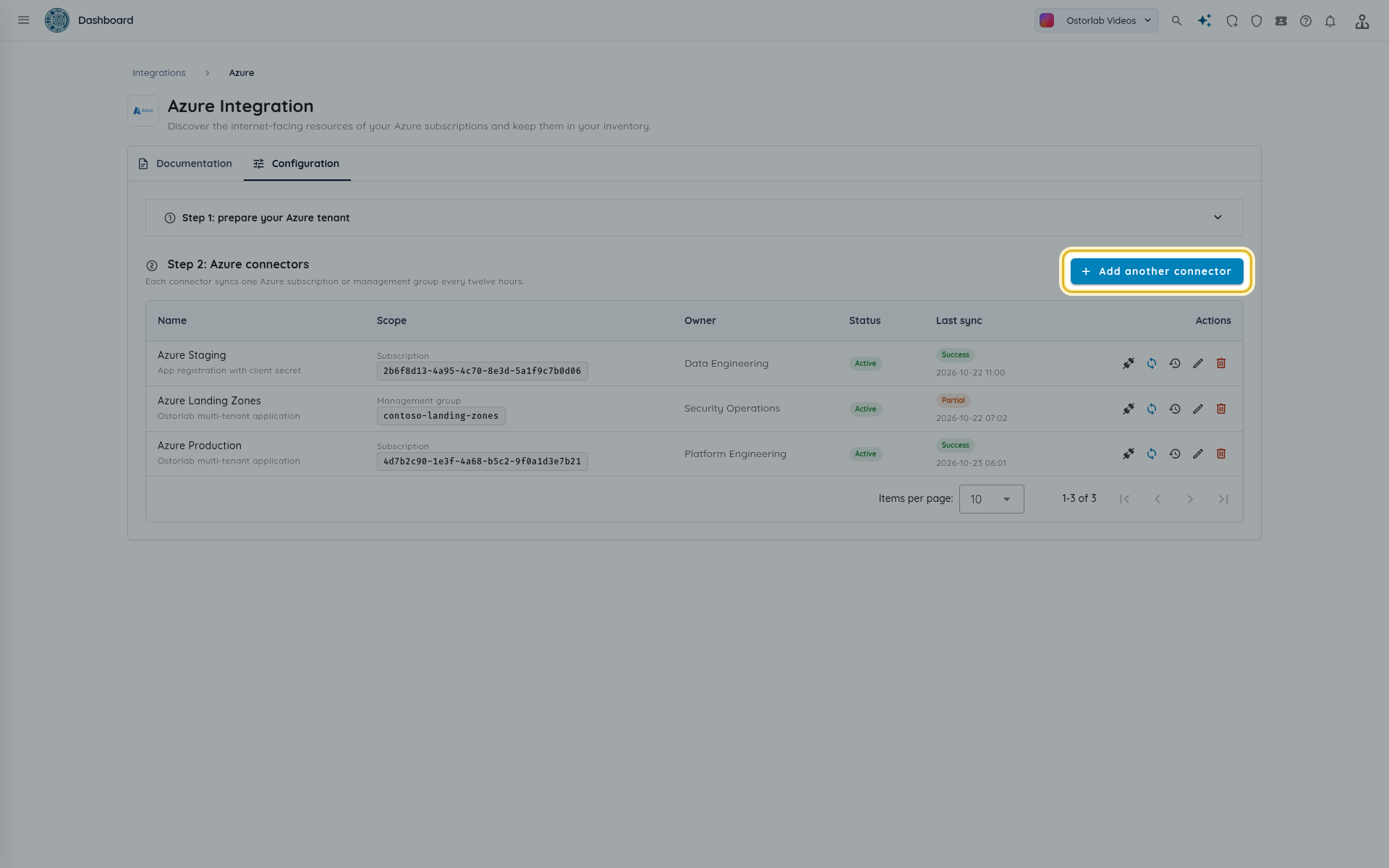
Task: Sync Azure Landing Zones connector
Action: tap(1152, 409)
